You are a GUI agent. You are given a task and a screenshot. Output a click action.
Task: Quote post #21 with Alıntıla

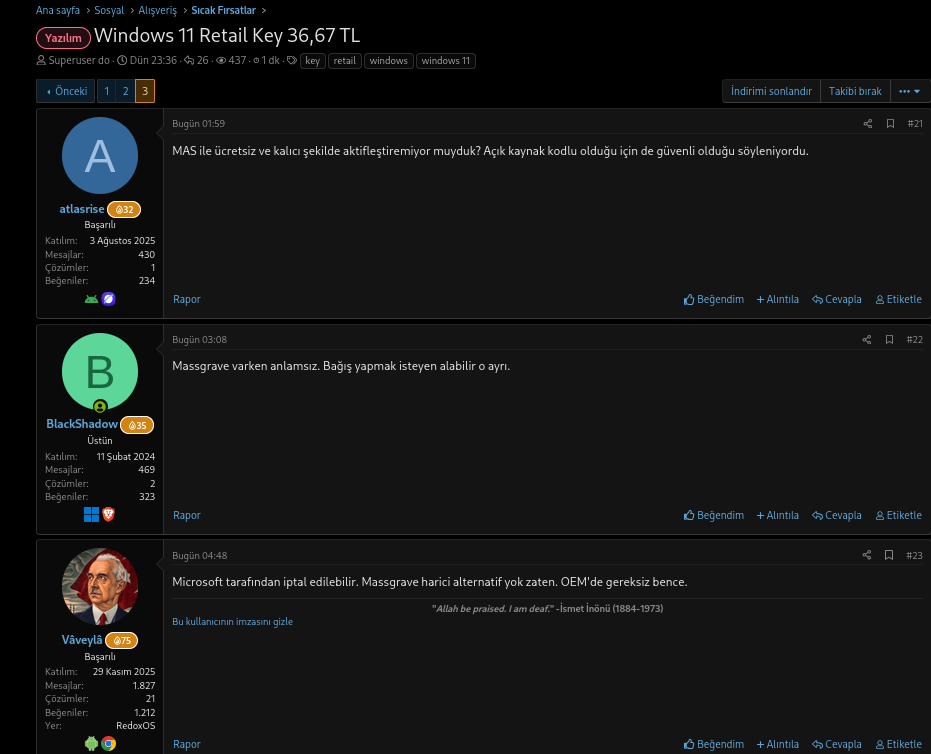777,299
